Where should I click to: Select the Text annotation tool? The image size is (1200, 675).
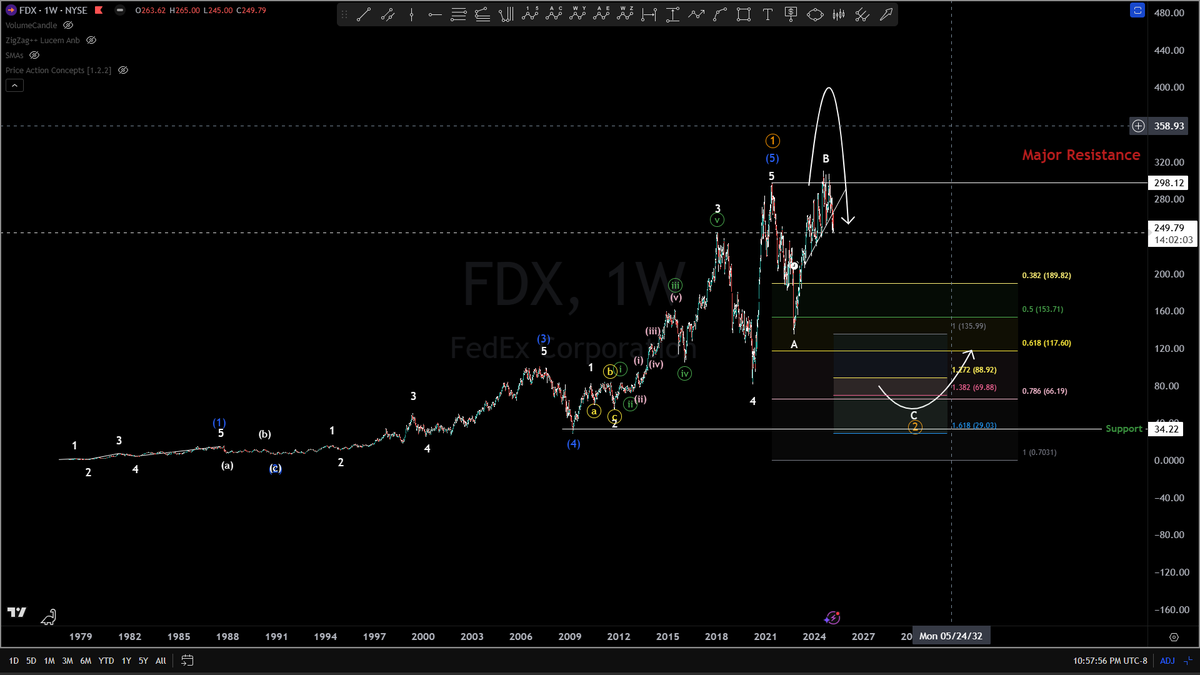pyautogui.click(x=767, y=14)
